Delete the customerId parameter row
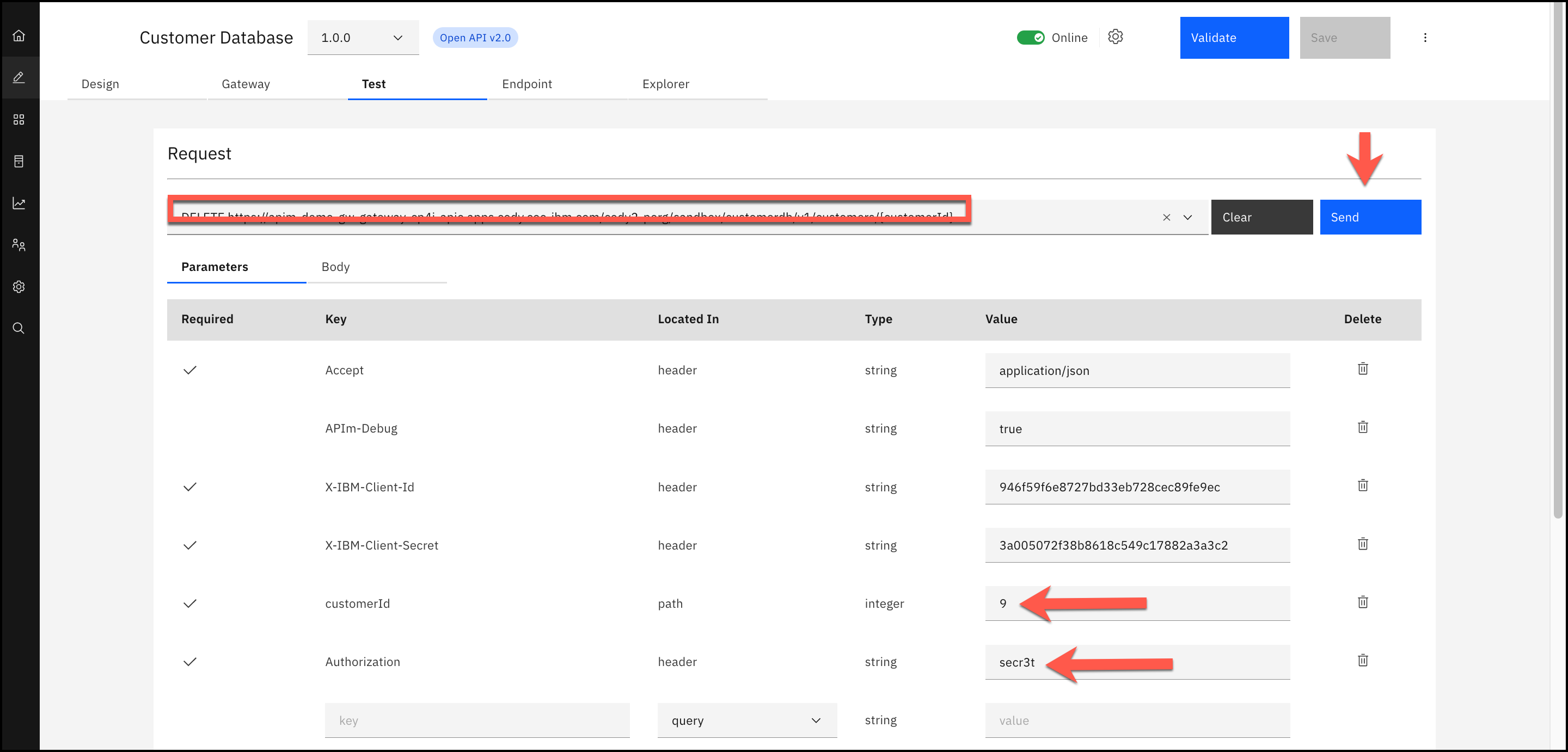The image size is (1568, 752). [x=1362, y=602]
